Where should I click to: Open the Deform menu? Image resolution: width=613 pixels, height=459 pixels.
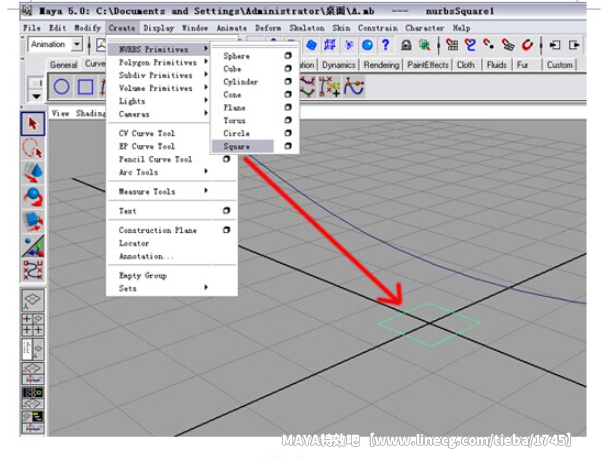(268, 28)
